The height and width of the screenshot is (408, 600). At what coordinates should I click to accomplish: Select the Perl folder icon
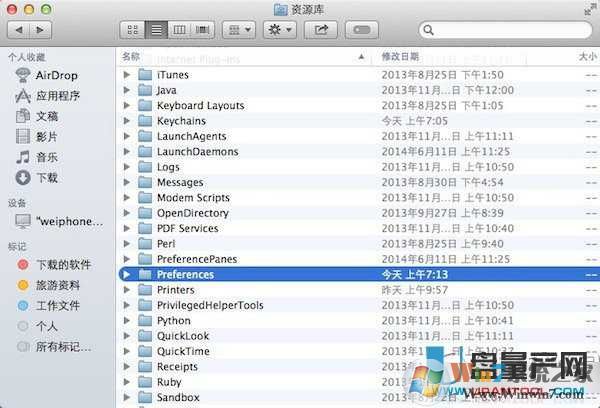point(145,243)
